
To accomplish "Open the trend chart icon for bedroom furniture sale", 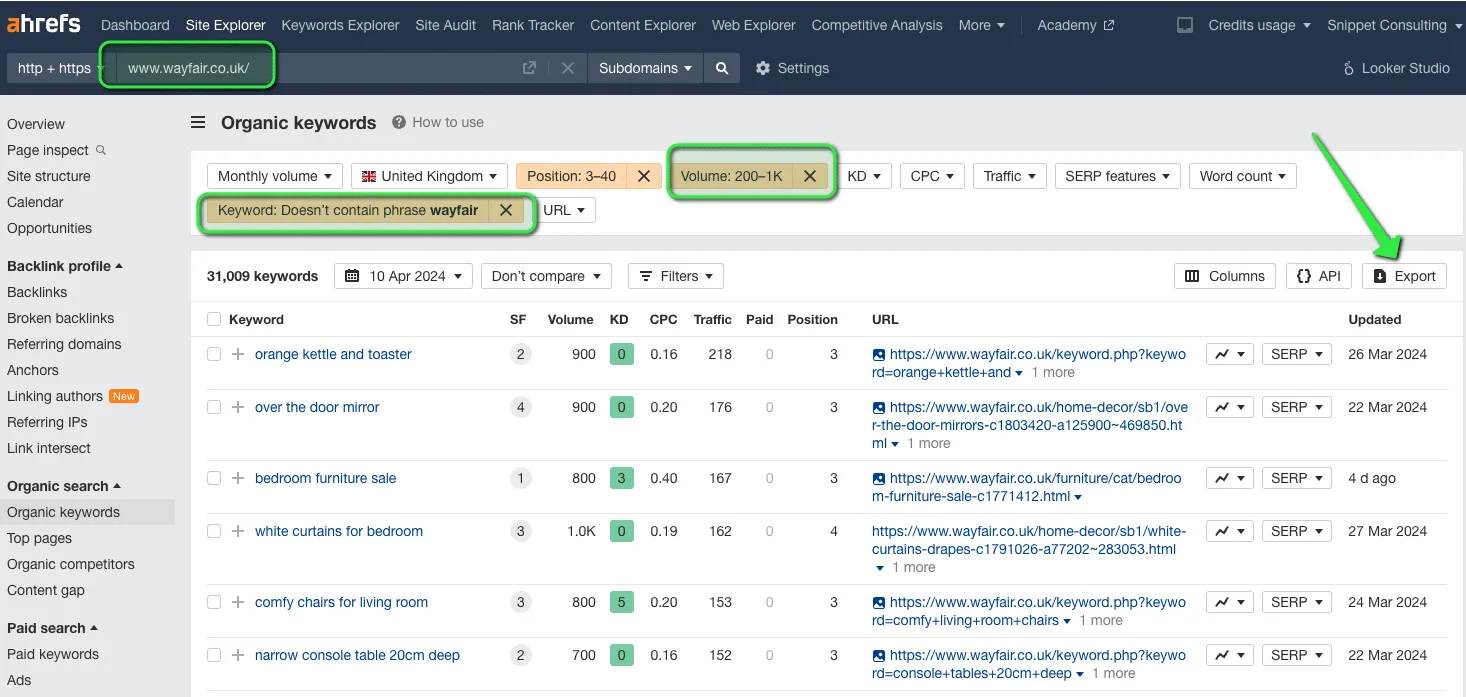I will pos(1229,478).
